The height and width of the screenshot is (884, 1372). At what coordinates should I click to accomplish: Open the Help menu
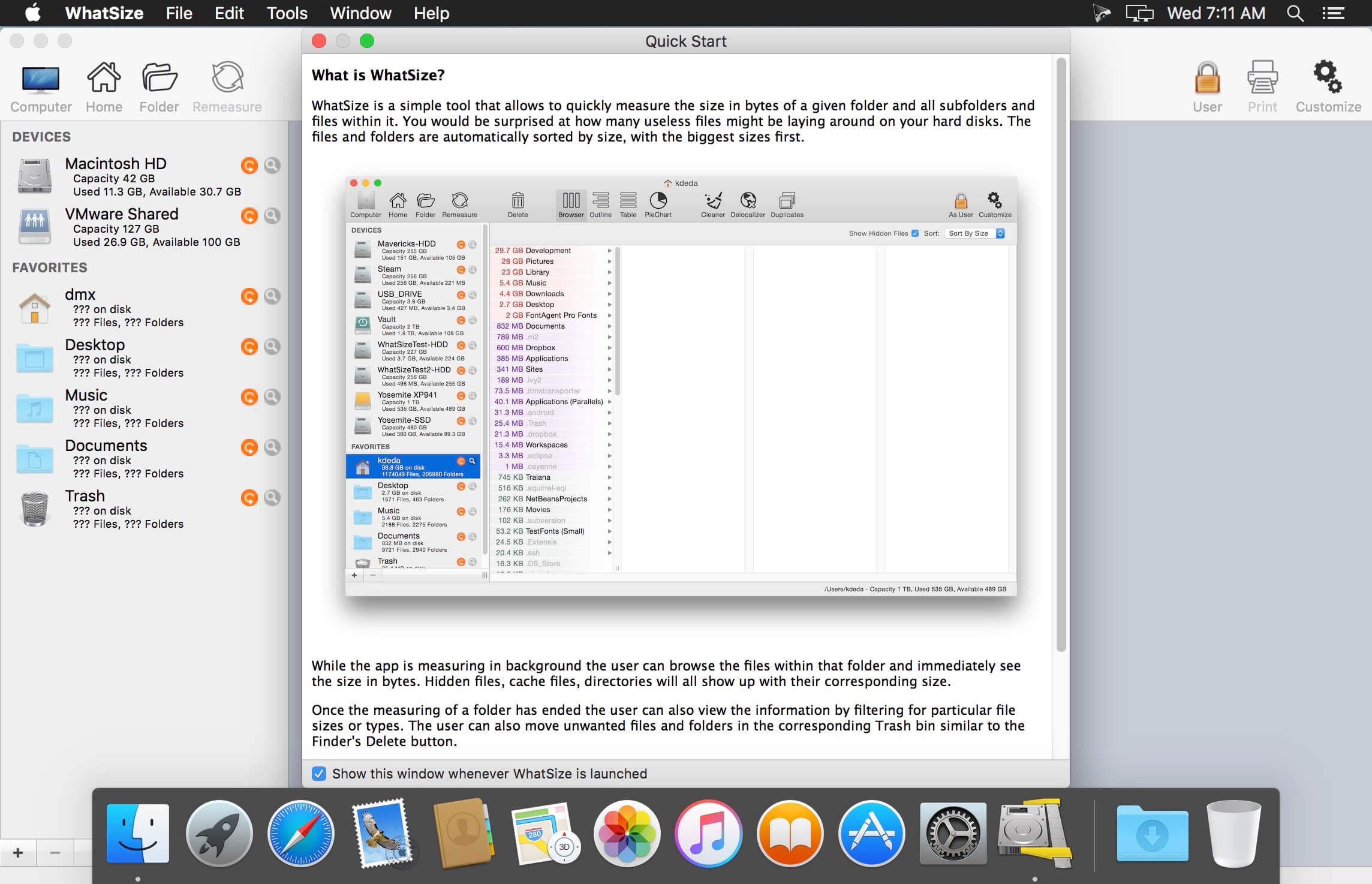(431, 13)
